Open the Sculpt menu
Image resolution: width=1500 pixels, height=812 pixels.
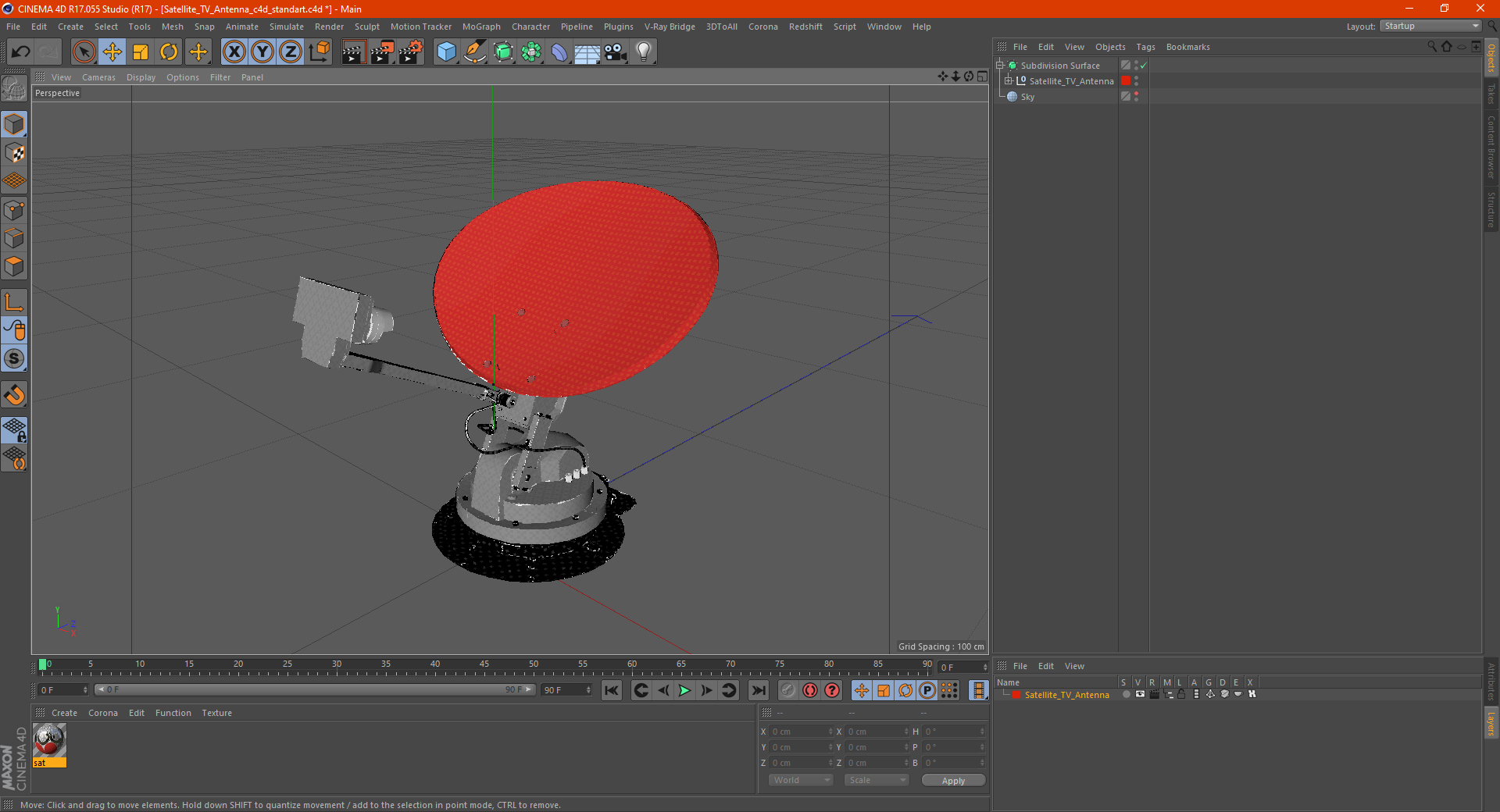click(x=367, y=27)
